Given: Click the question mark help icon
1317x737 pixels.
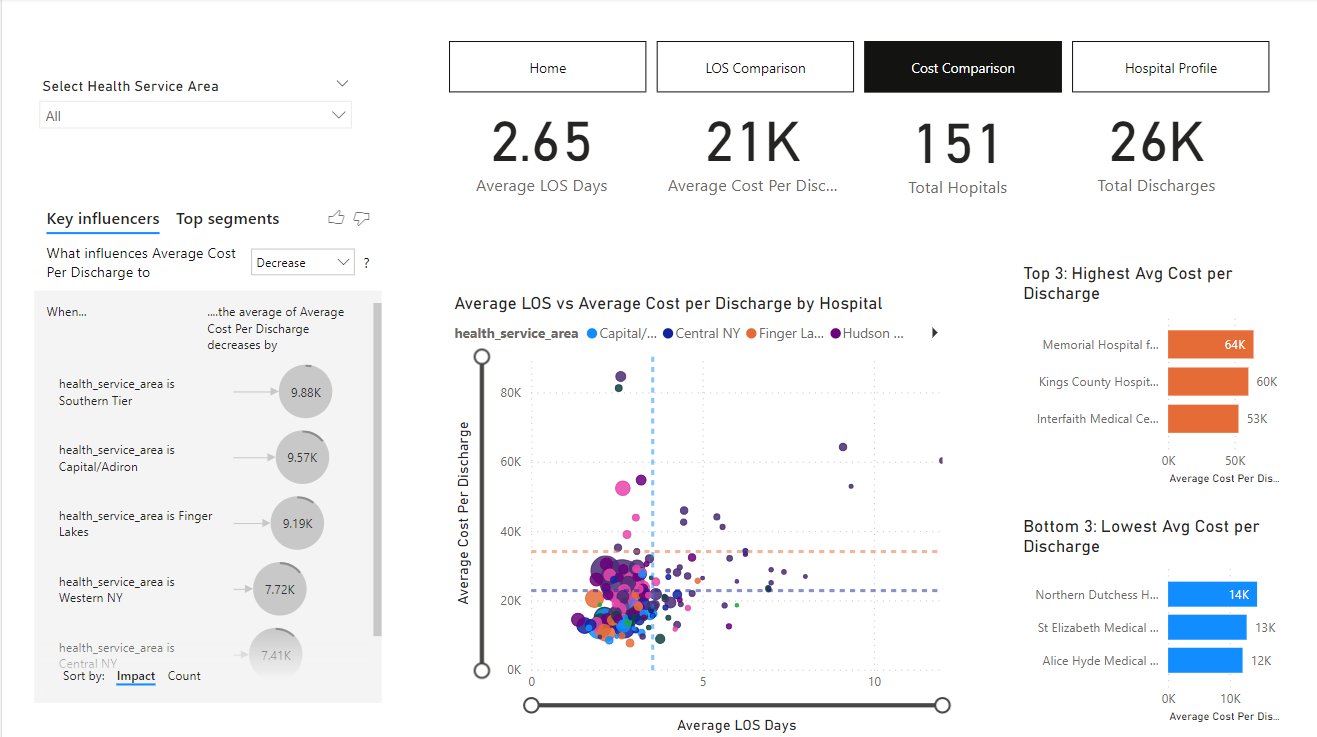Looking at the screenshot, I should click(x=366, y=263).
